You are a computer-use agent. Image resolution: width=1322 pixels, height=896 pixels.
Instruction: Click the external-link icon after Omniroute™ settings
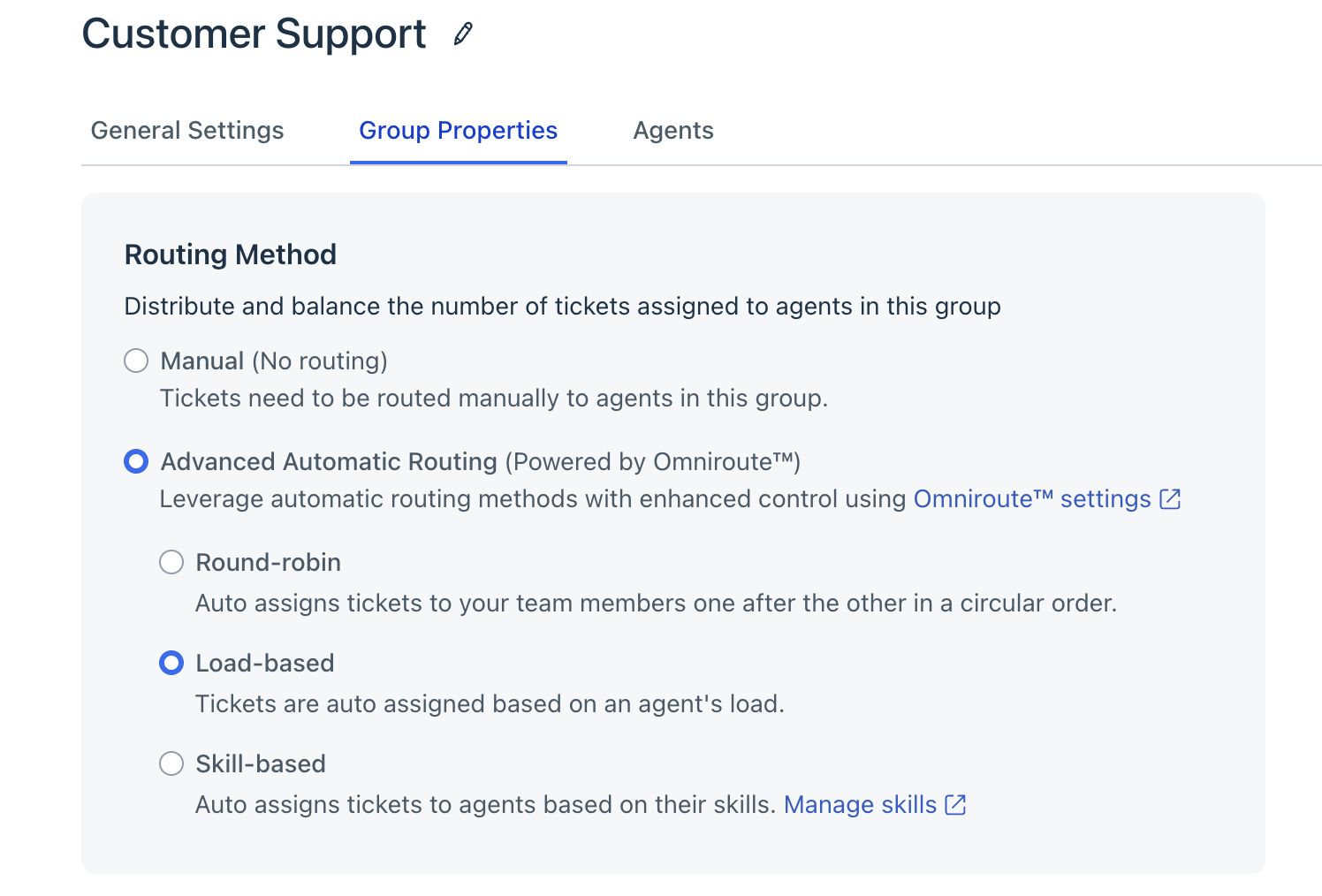pyautogui.click(x=1170, y=499)
